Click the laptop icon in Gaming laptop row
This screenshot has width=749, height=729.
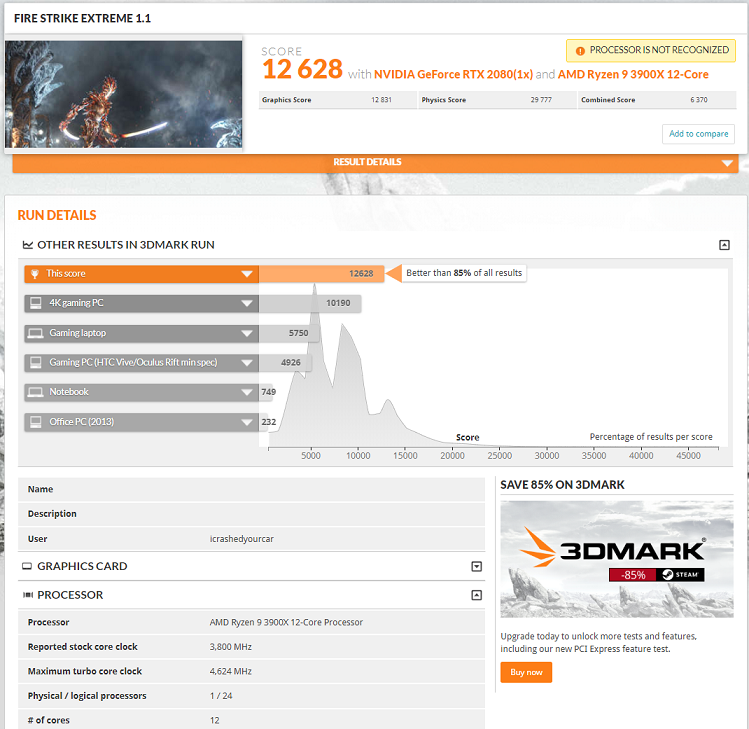(35, 333)
